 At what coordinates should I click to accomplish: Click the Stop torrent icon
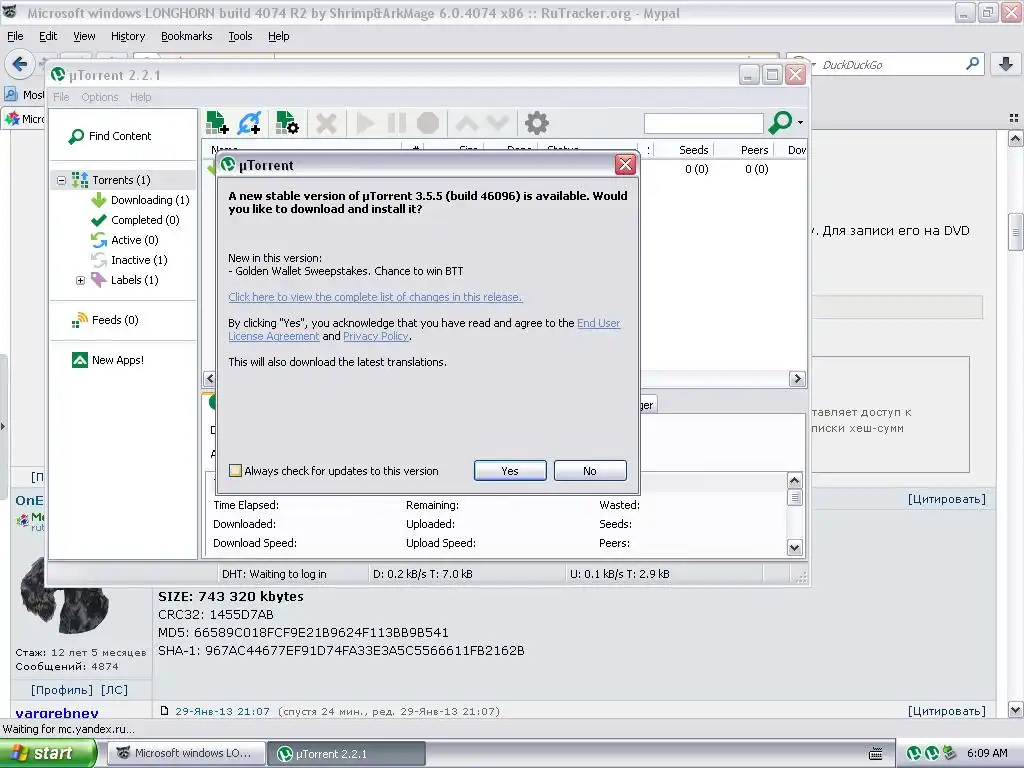coord(428,123)
